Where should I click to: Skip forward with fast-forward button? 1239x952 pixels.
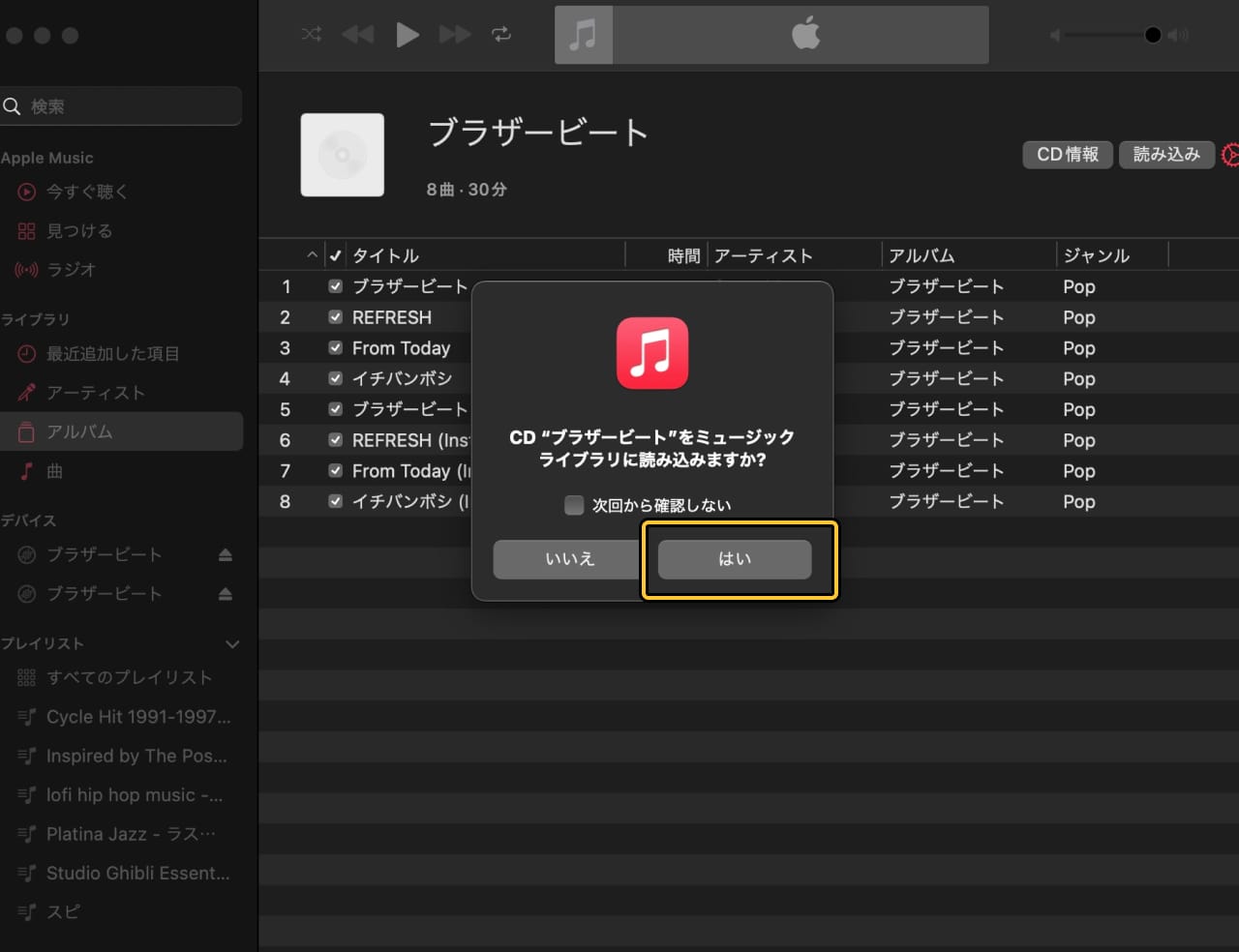(455, 35)
